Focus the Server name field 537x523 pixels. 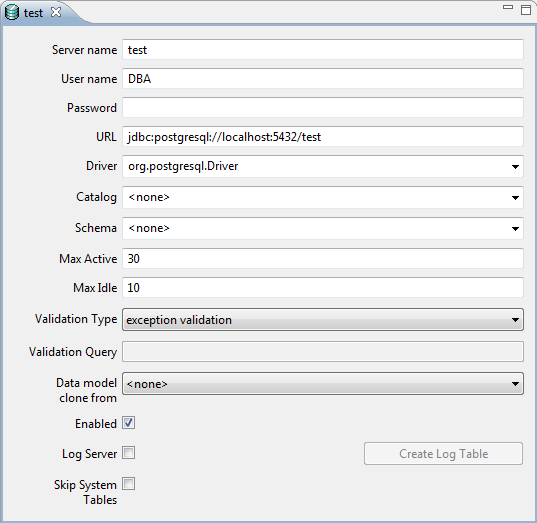[x=323, y=50]
